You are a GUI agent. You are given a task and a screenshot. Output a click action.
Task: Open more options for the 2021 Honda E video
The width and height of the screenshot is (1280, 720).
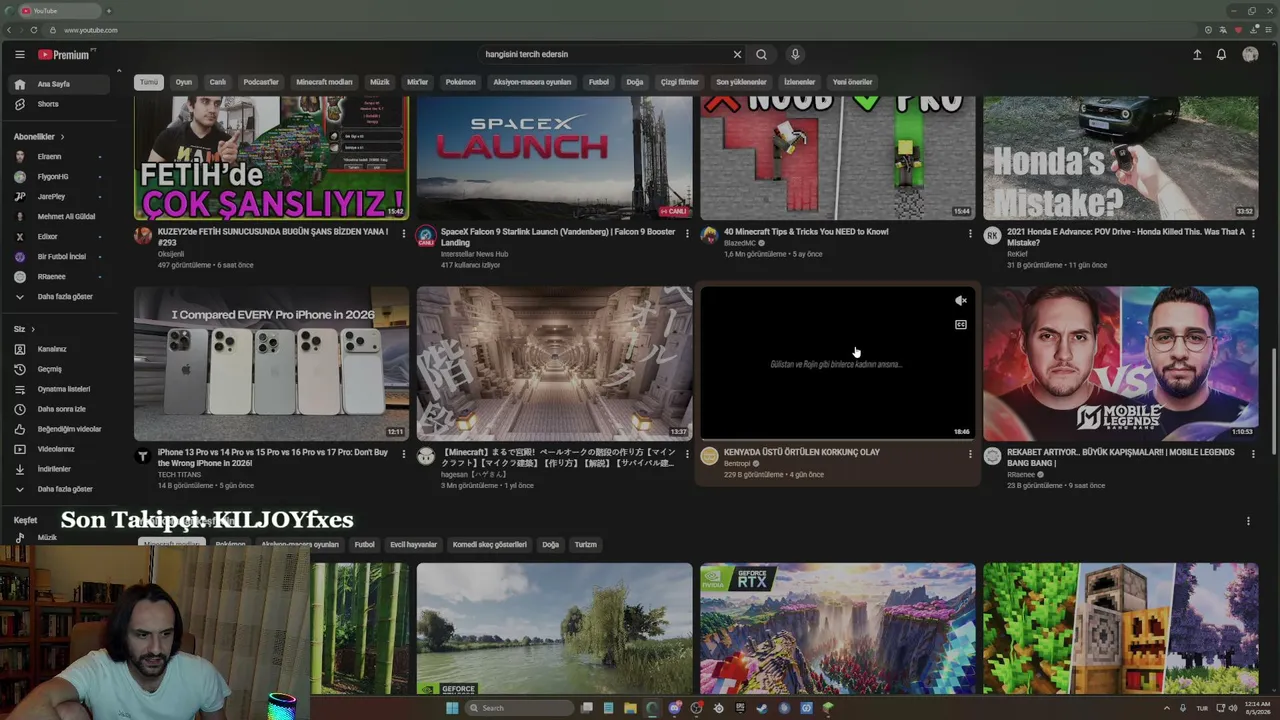(x=1253, y=233)
